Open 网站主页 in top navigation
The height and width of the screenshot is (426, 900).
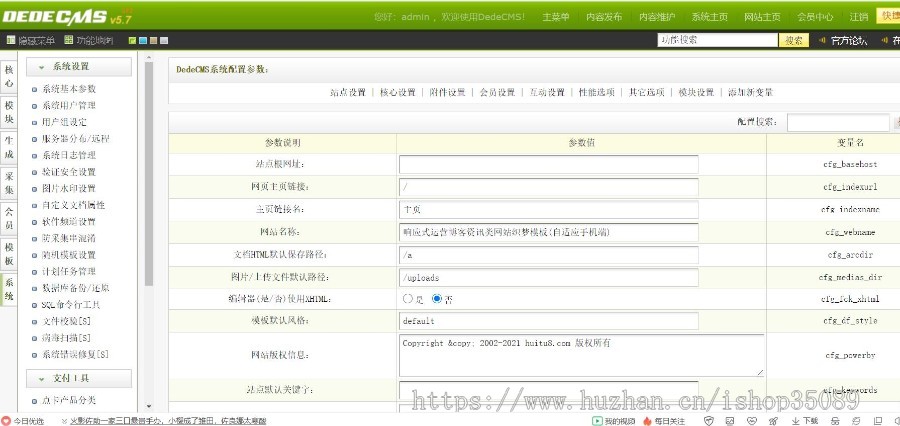(762, 17)
